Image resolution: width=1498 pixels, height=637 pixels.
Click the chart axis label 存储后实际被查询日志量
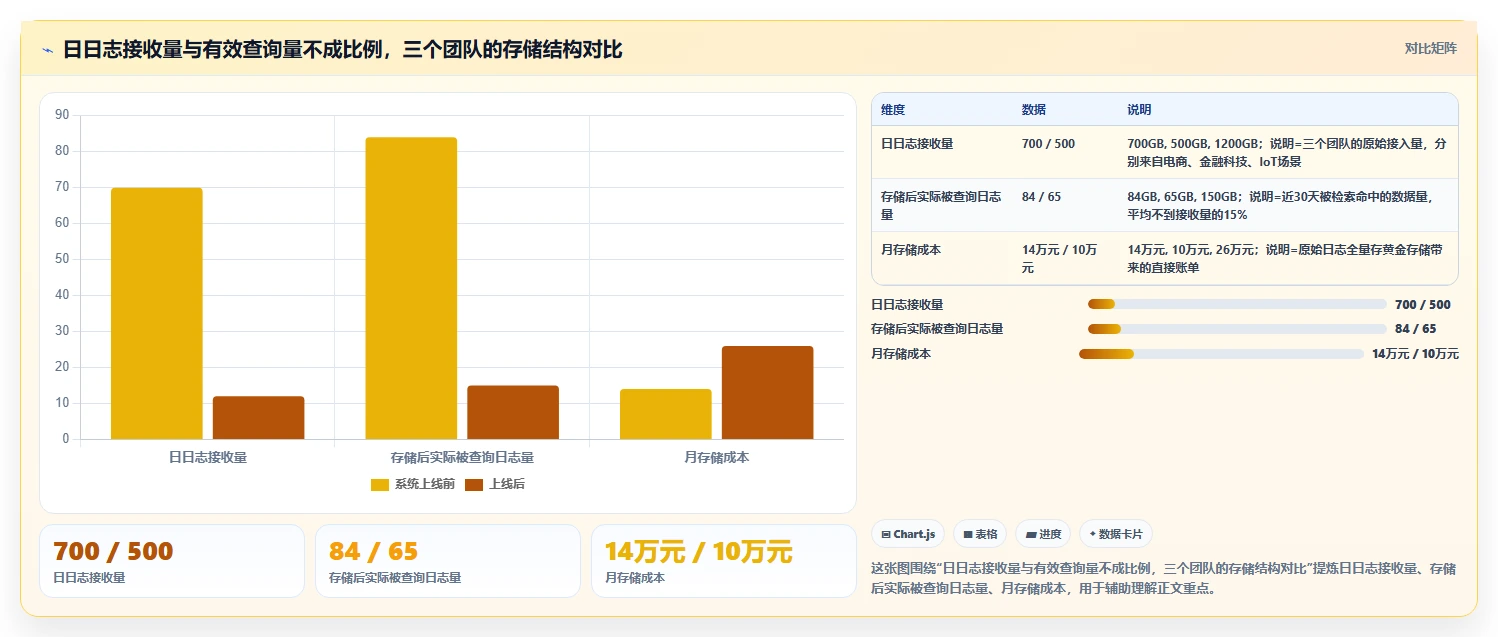[462, 457]
